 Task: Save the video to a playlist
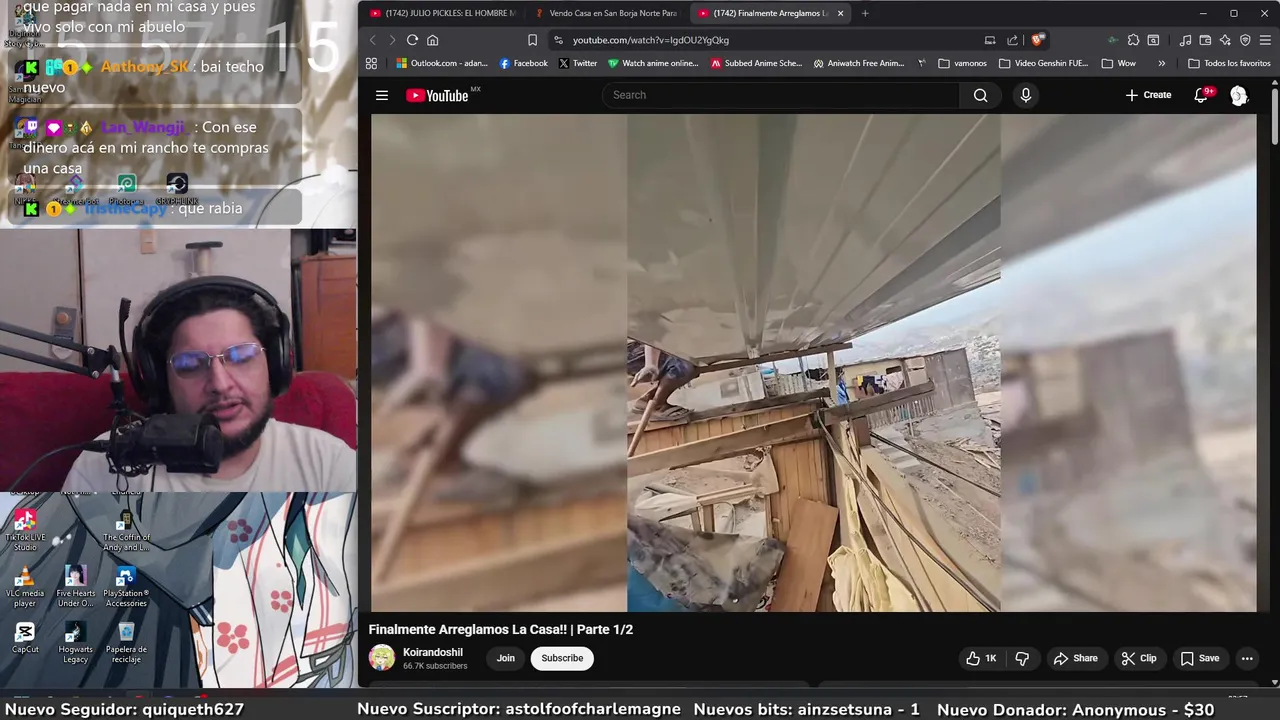(x=1199, y=658)
